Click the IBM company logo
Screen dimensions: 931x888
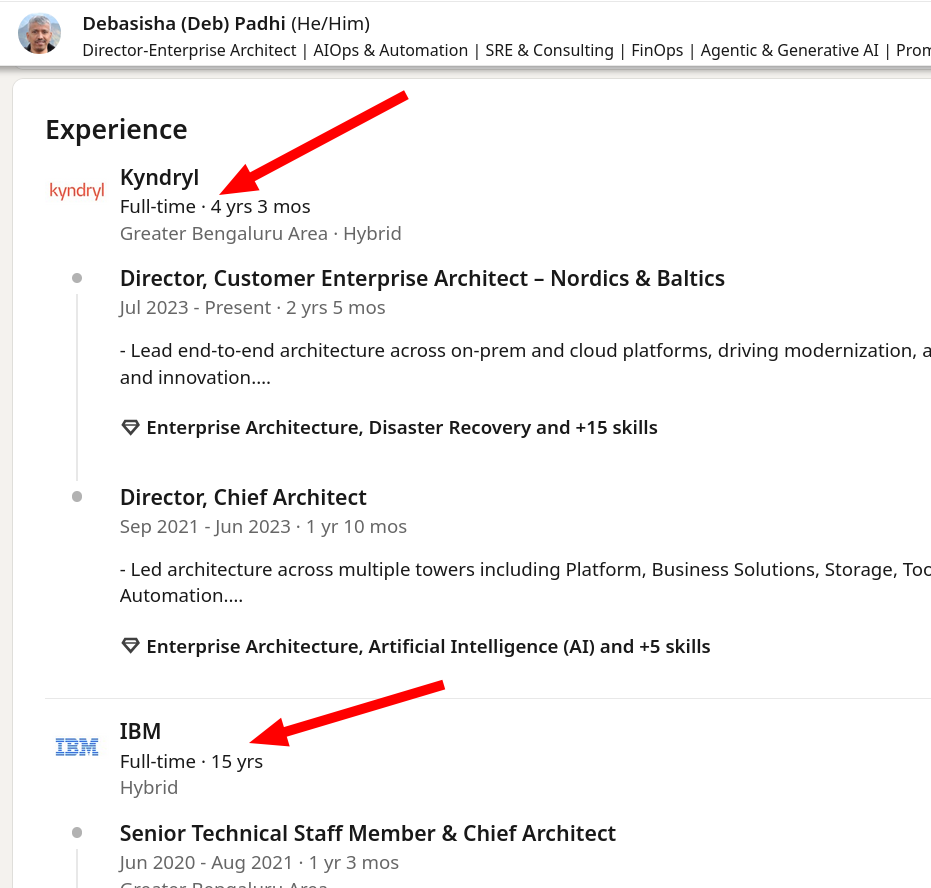77,746
